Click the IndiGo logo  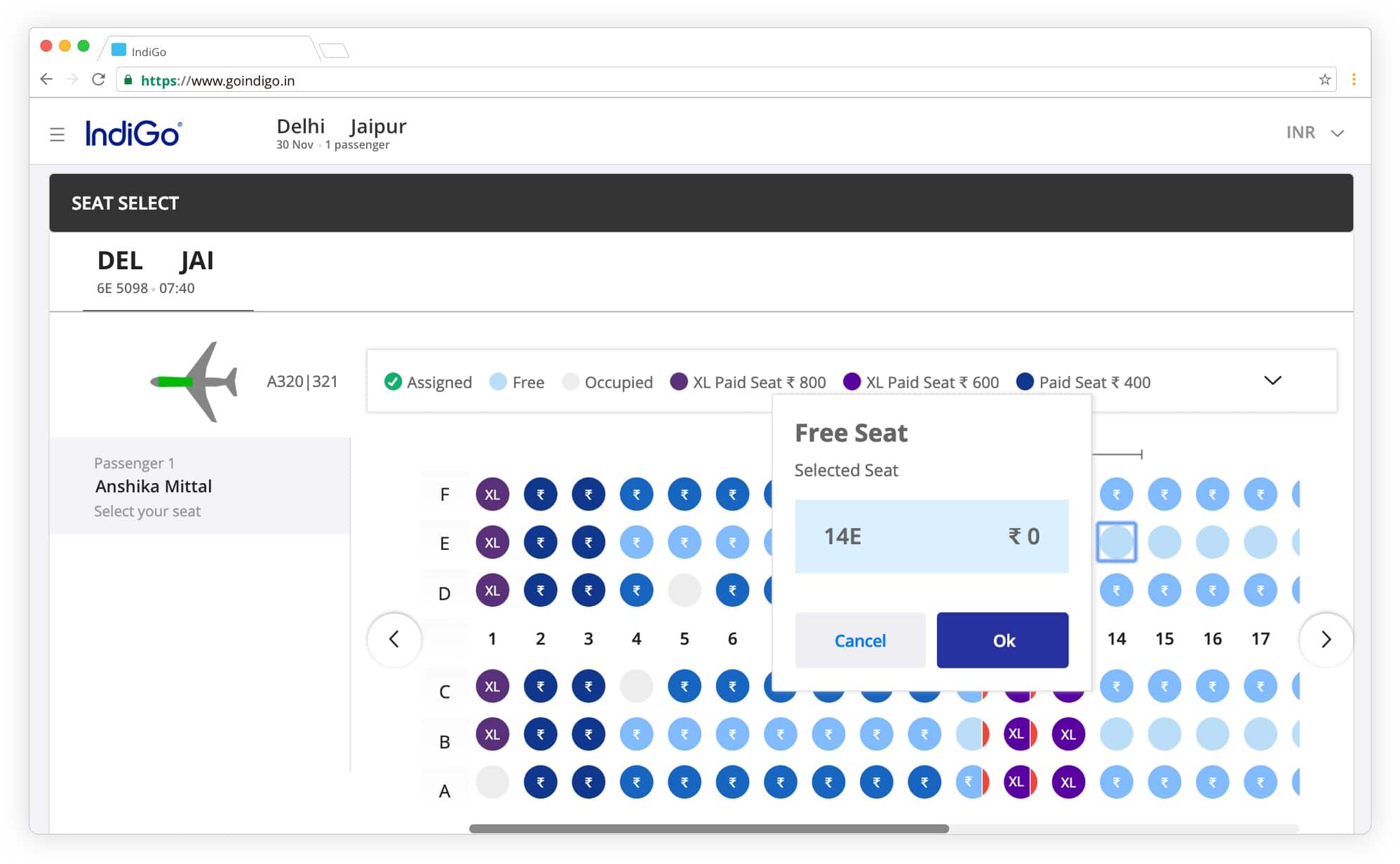(x=133, y=133)
